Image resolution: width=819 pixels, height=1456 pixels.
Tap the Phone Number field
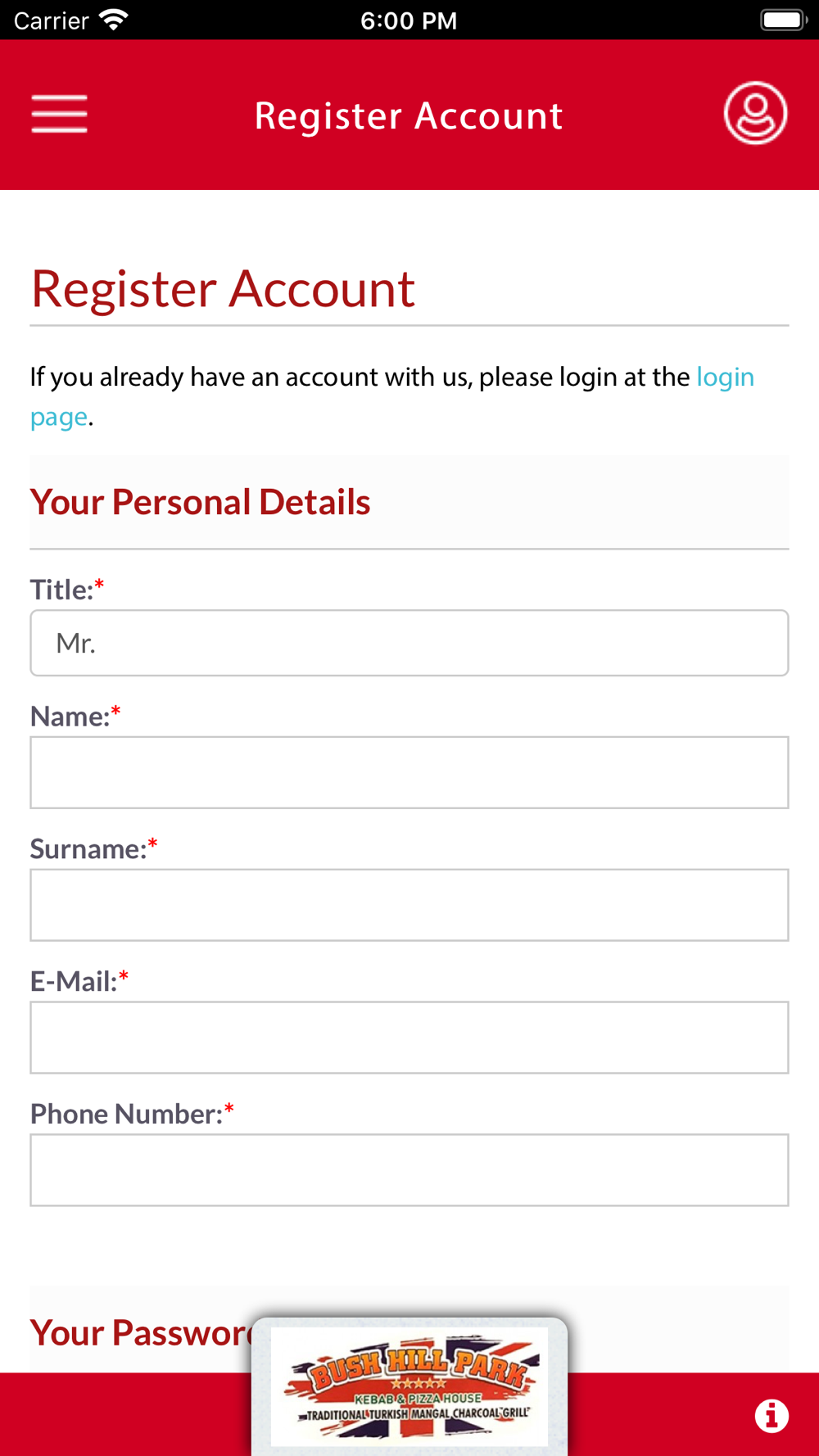coord(409,1170)
